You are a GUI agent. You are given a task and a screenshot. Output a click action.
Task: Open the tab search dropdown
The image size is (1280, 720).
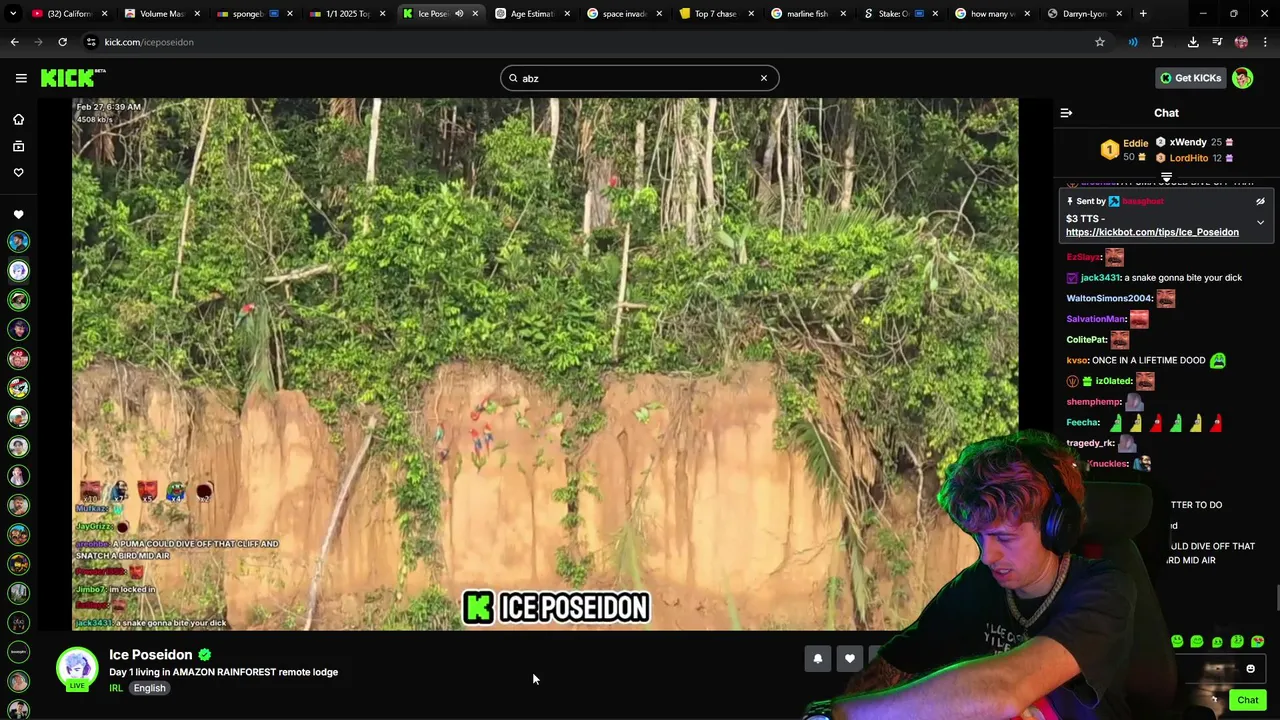point(14,14)
